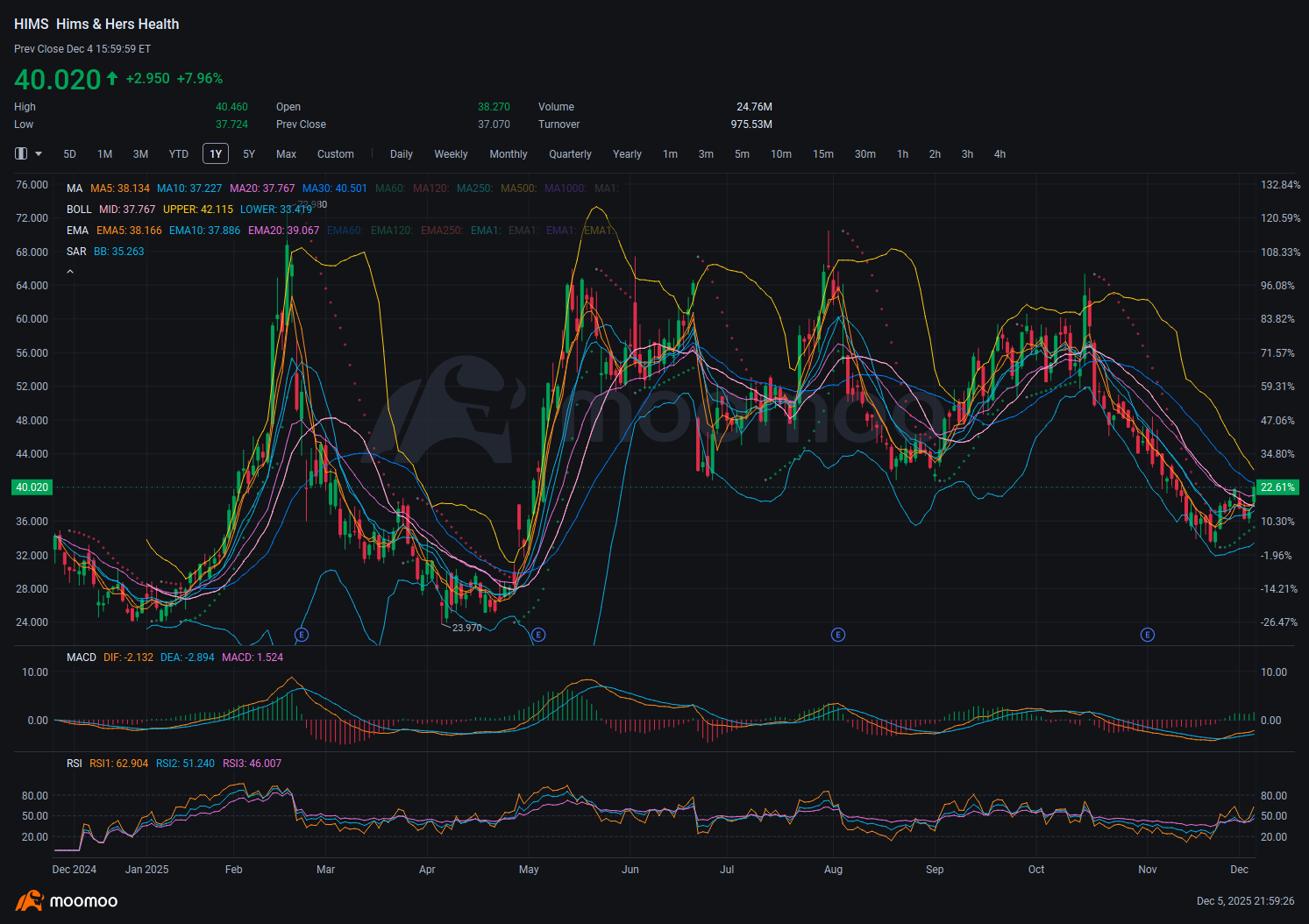Select the 1Y range tab
The image size is (1309, 924).
coord(216,154)
